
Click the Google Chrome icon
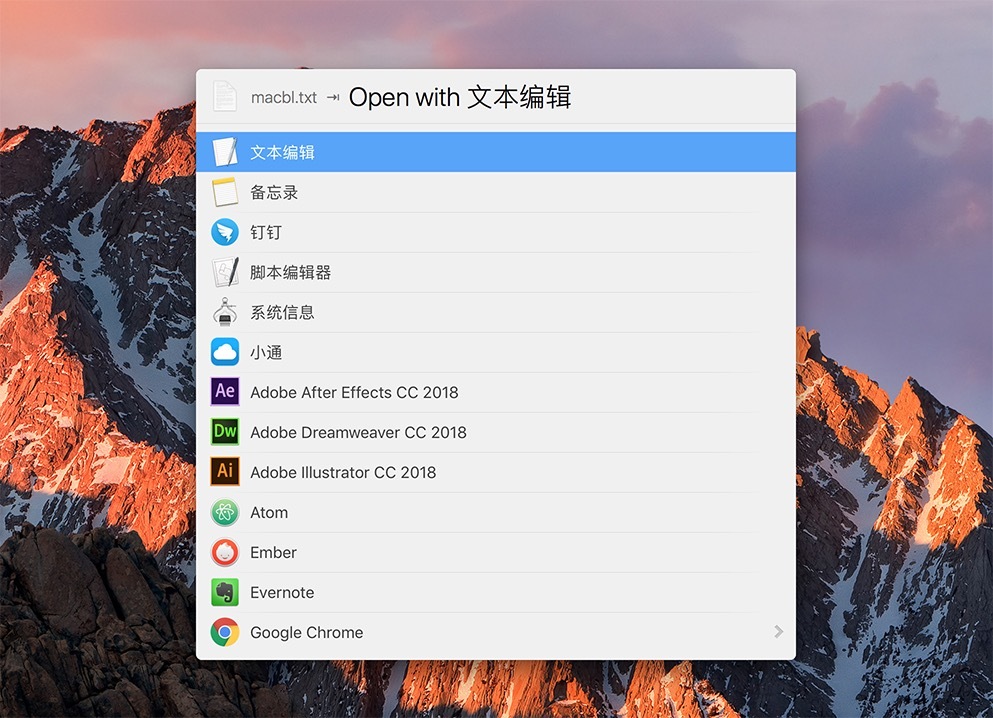(x=225, y=632)
